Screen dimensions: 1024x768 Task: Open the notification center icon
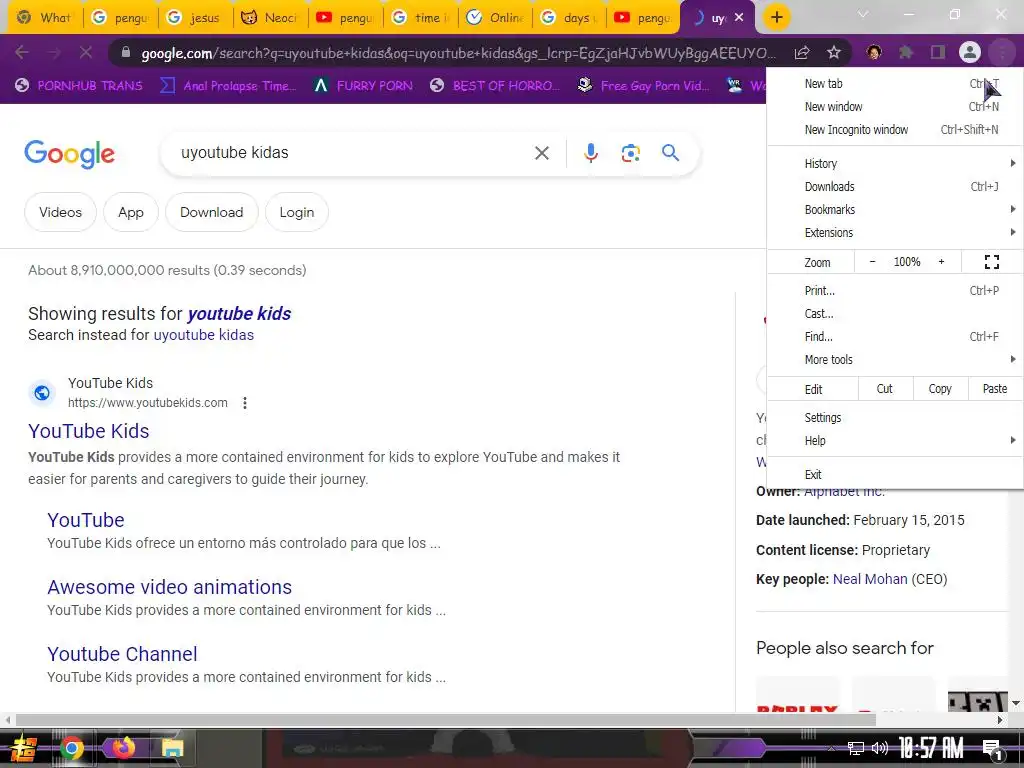[993, 749]
